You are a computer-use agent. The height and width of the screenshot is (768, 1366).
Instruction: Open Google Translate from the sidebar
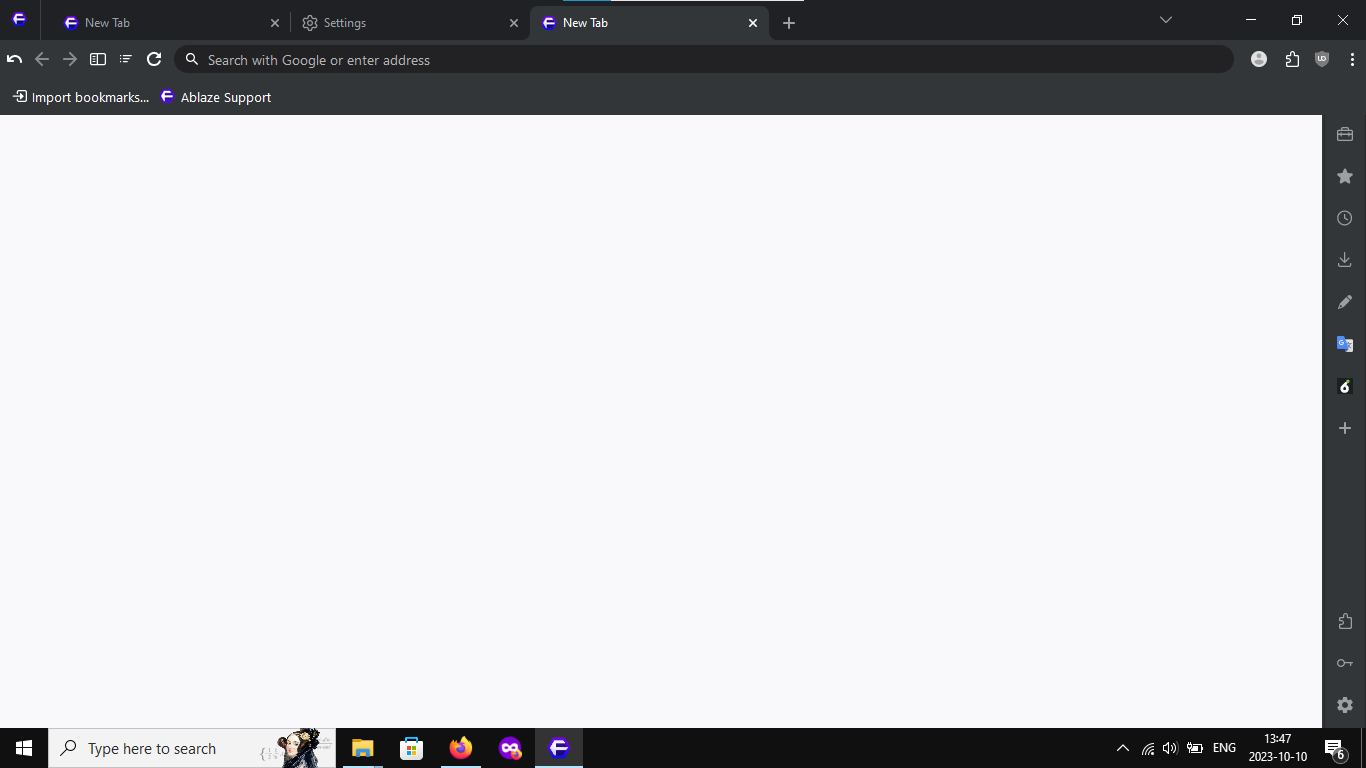(x=1345, y=343)
